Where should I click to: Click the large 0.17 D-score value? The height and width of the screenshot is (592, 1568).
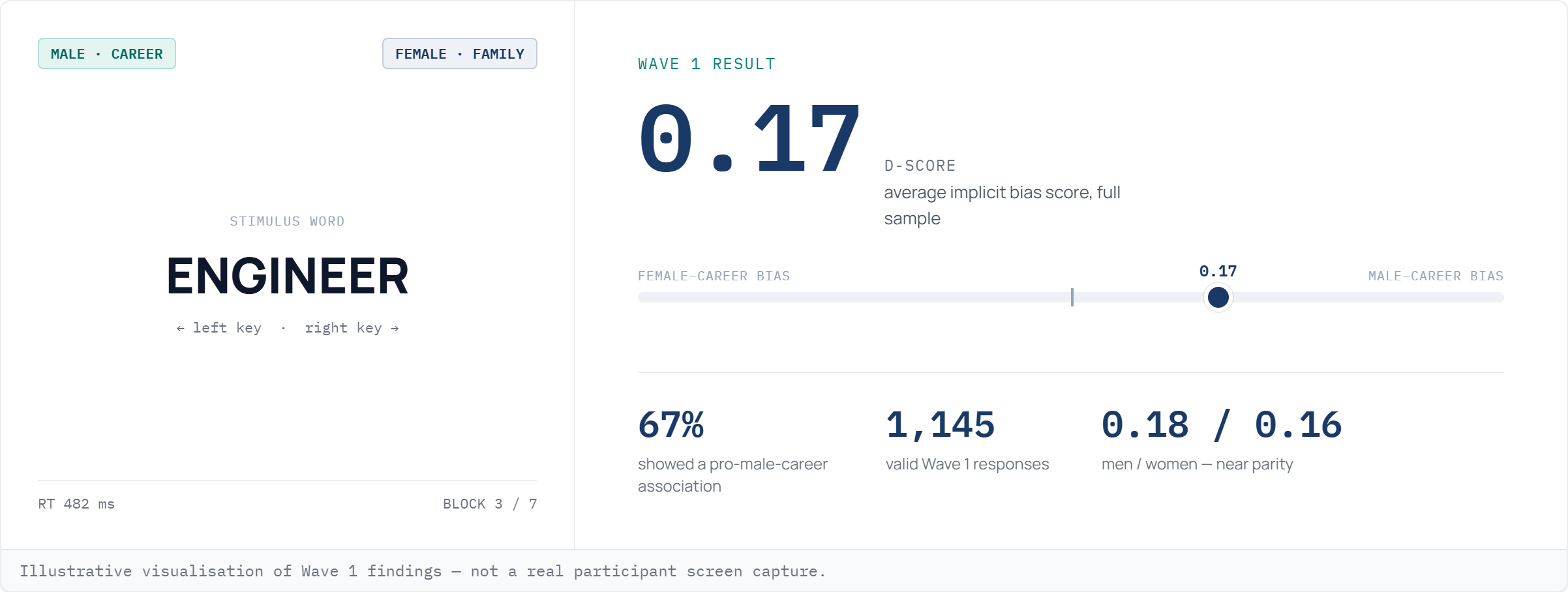tap(749, 139)
